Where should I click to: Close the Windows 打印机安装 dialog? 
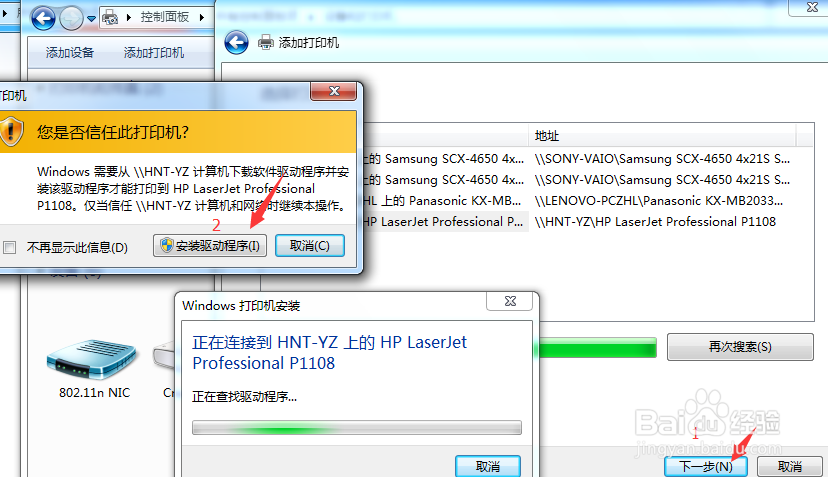point(510,301)
